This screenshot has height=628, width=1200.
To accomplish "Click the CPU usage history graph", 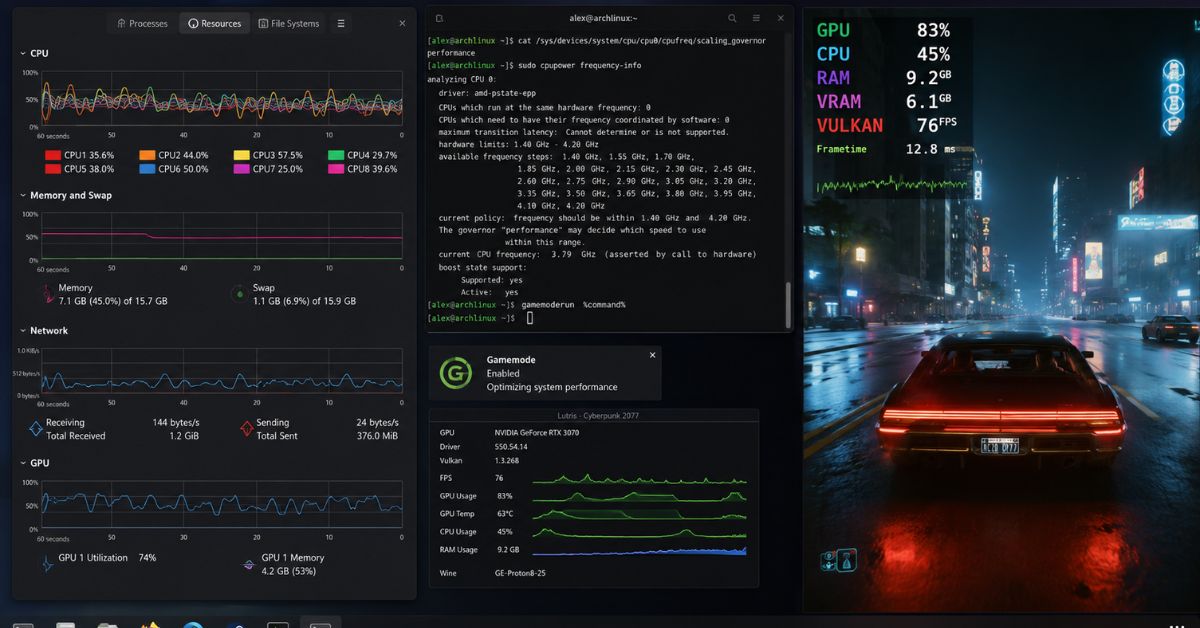I will click(x=221, y=99).
